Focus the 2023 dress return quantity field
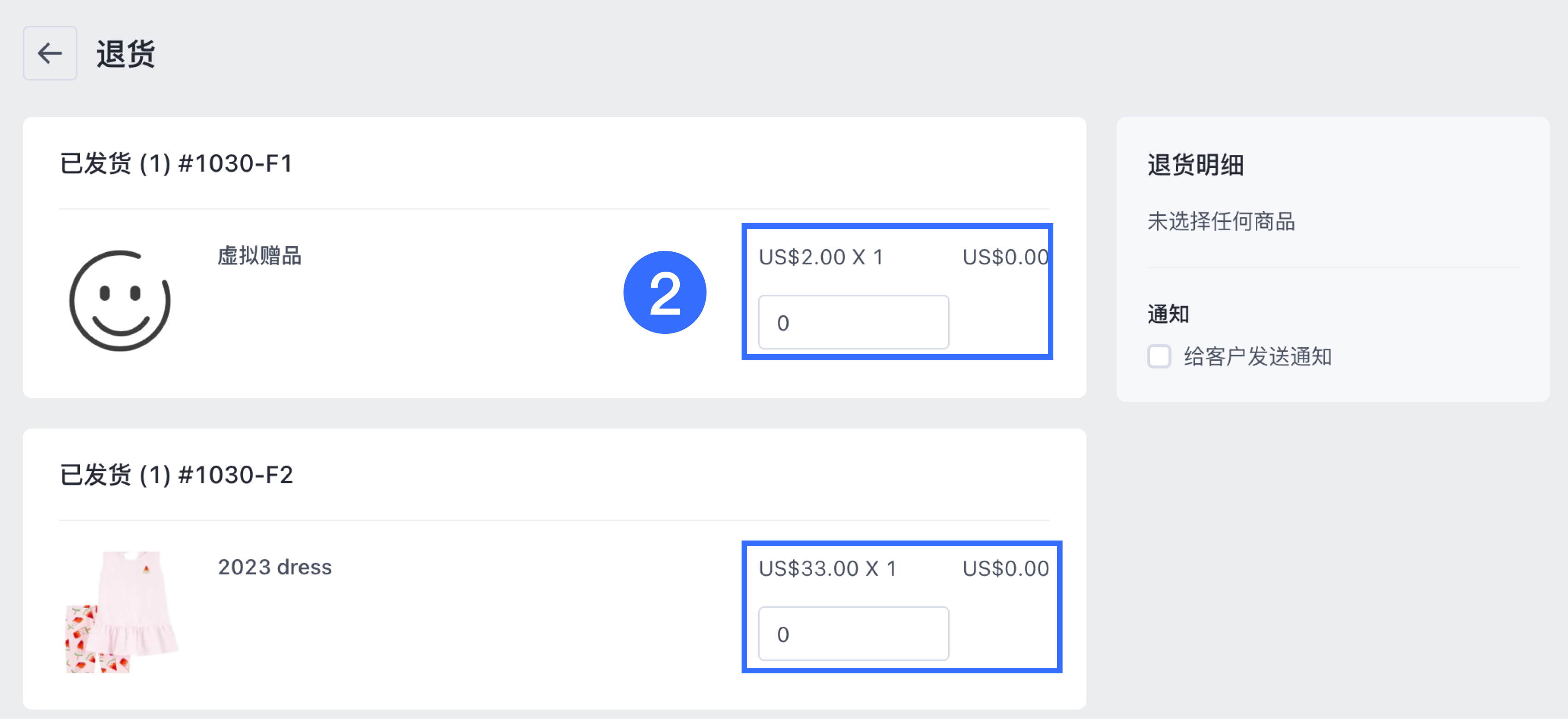1568x719 pixels. tap(853, 633)
